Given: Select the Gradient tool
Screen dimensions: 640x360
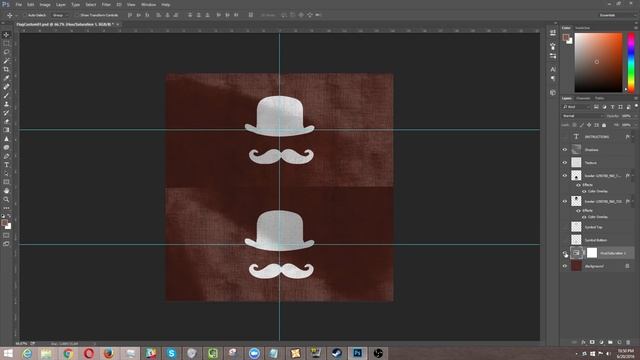Looking at the screenshot, I should pos(6,130).
